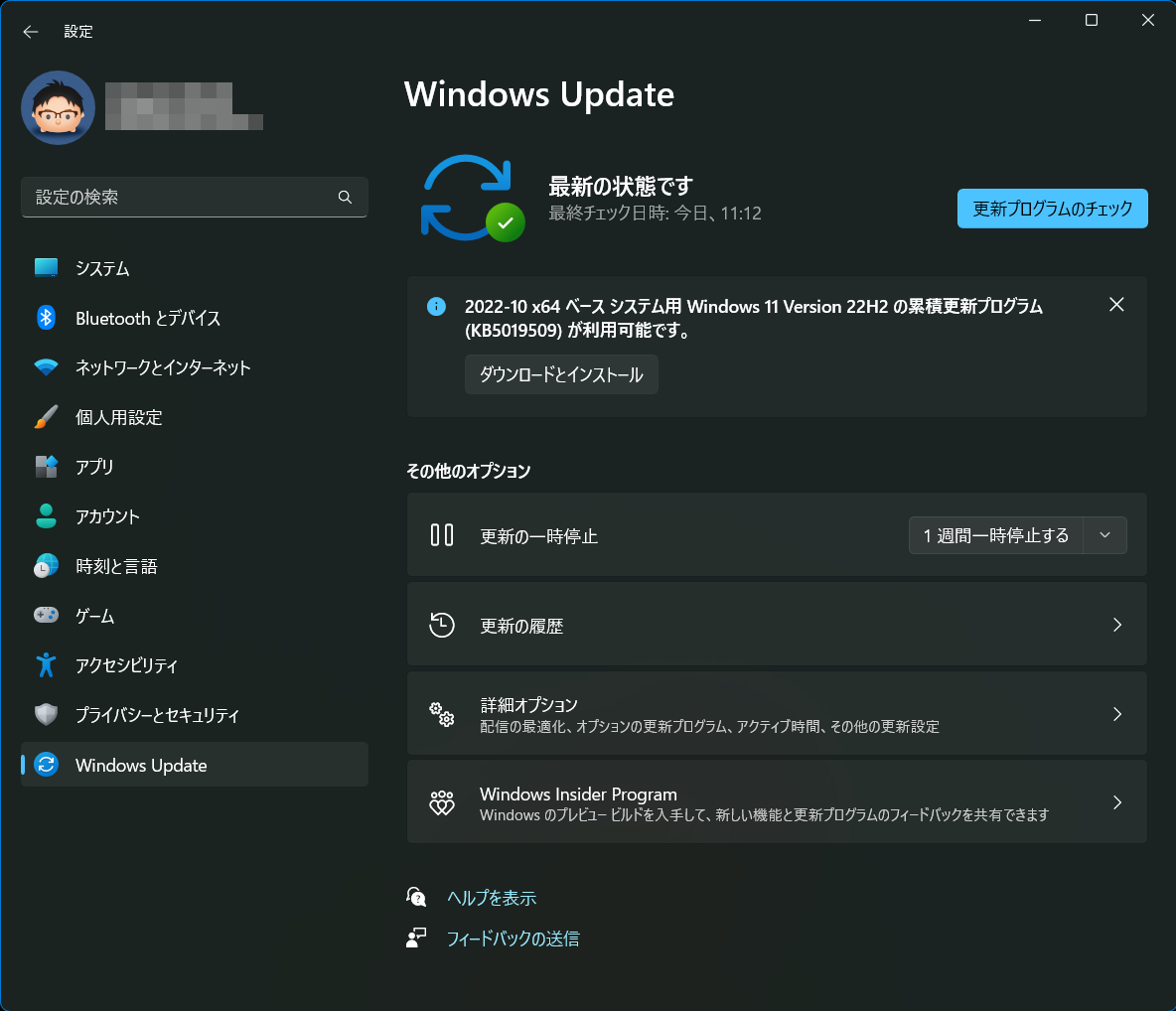Screen dimensions: 1176x1011
Task: Click フィードバックの送信 link
Action: 513,939
